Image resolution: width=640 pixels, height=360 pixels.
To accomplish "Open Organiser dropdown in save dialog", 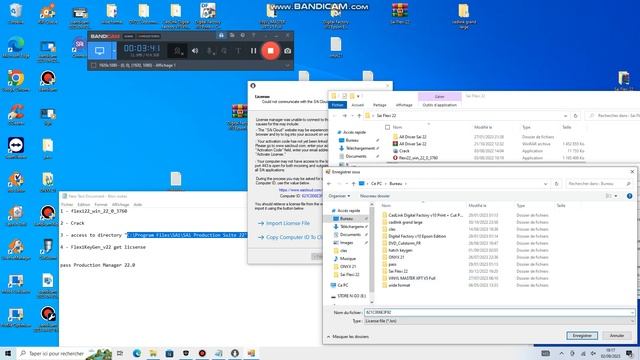I will (x=339, y=196).
